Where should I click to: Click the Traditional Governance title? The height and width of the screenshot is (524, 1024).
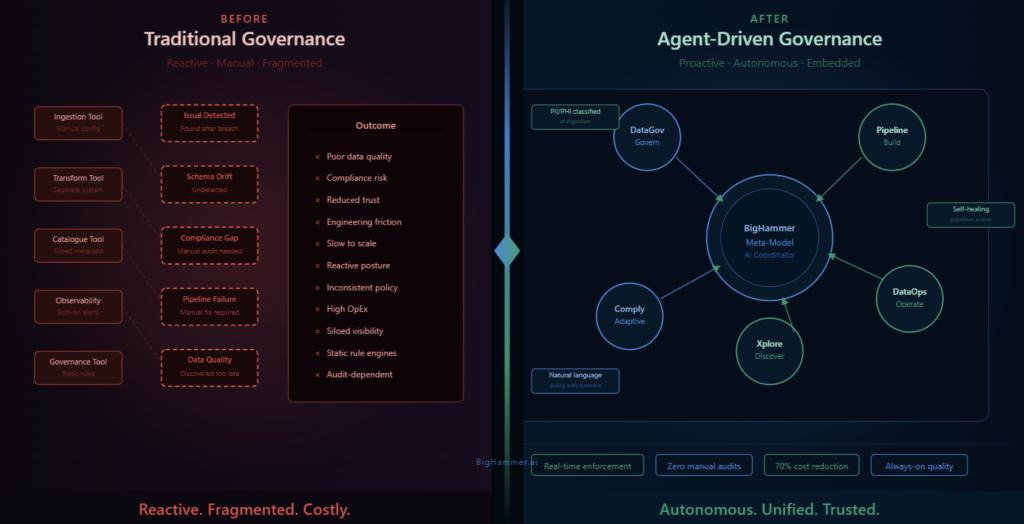click(244, 39)
